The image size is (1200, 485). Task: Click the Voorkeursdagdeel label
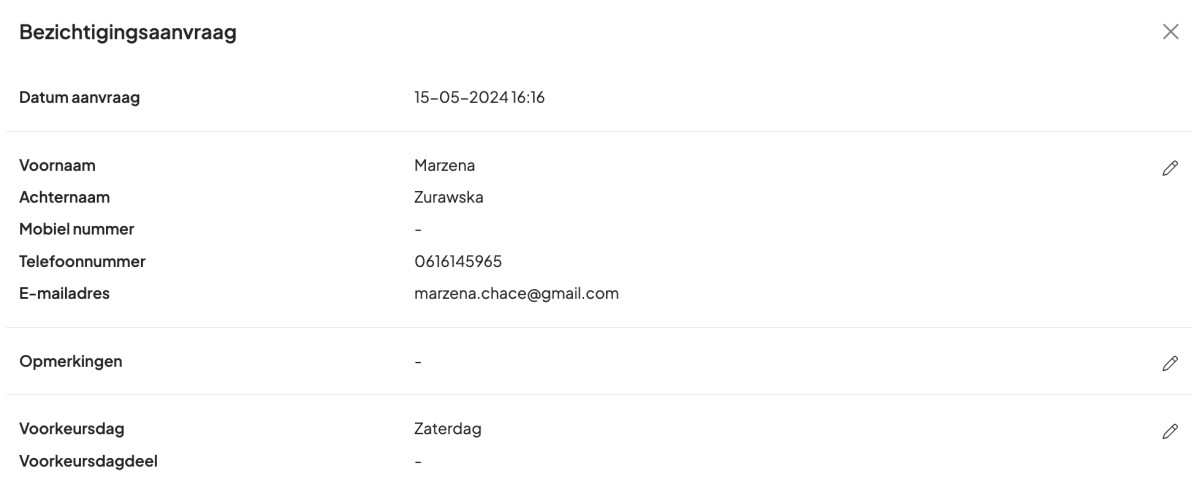(88, 462)
